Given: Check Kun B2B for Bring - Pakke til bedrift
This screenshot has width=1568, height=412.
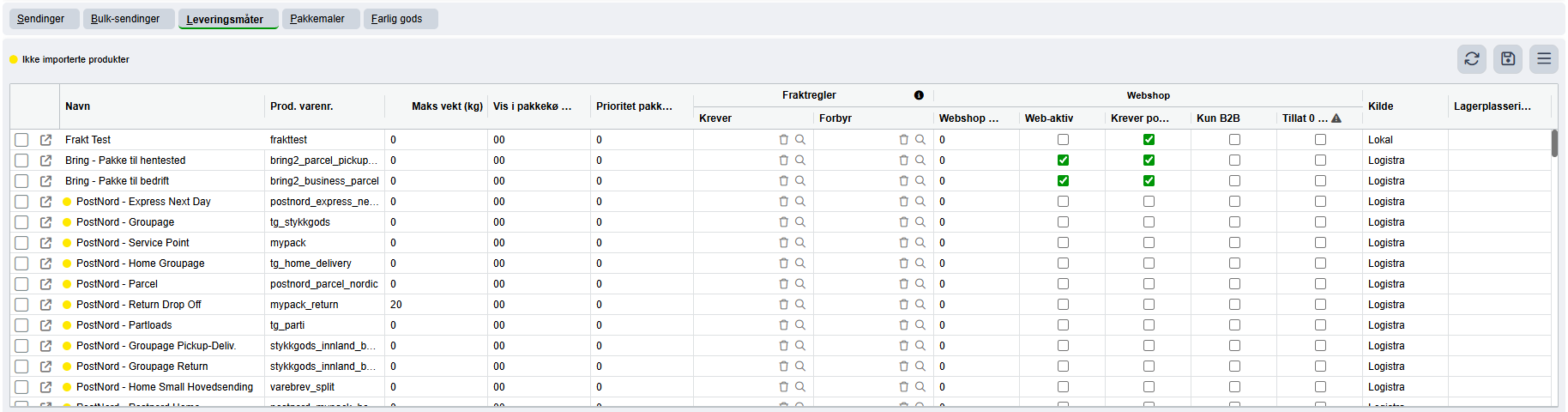Looking at the screenshot, I should 1234,181.
